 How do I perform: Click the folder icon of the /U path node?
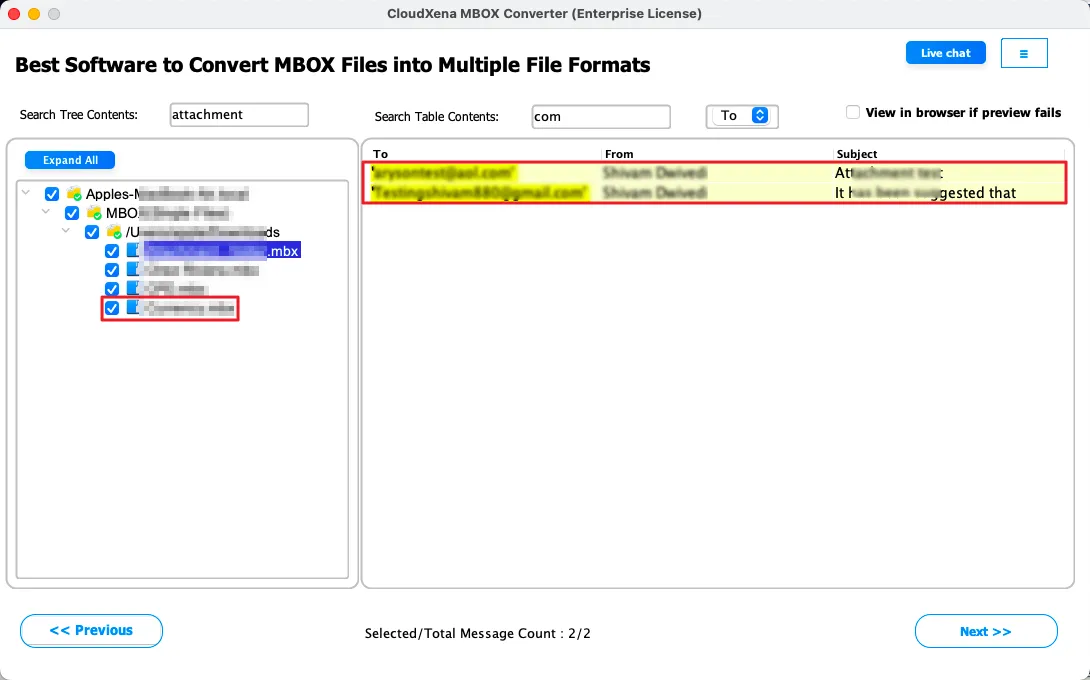pos(114,232)
